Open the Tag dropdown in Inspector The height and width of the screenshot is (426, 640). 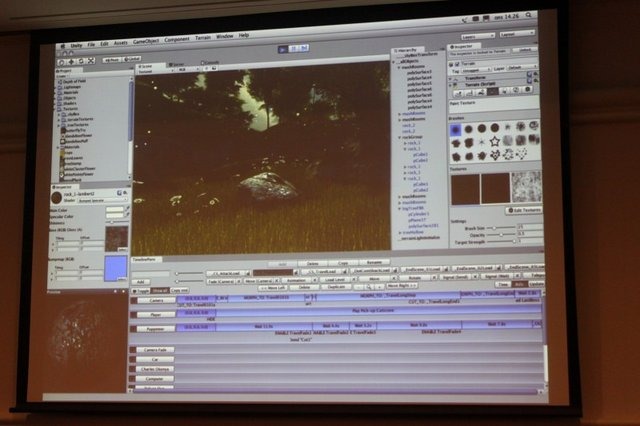click(477, 70)
